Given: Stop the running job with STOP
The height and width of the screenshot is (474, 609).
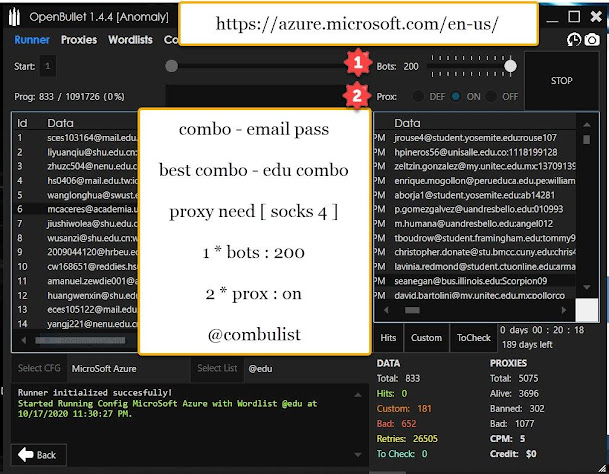Looking at the screenshot, I should coord(561,81).
